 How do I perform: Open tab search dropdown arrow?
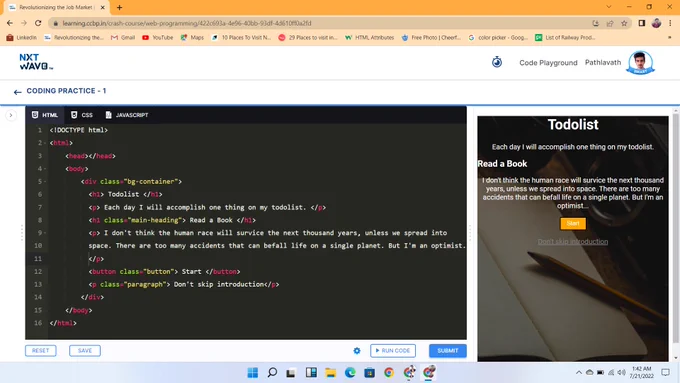point(609,7)
